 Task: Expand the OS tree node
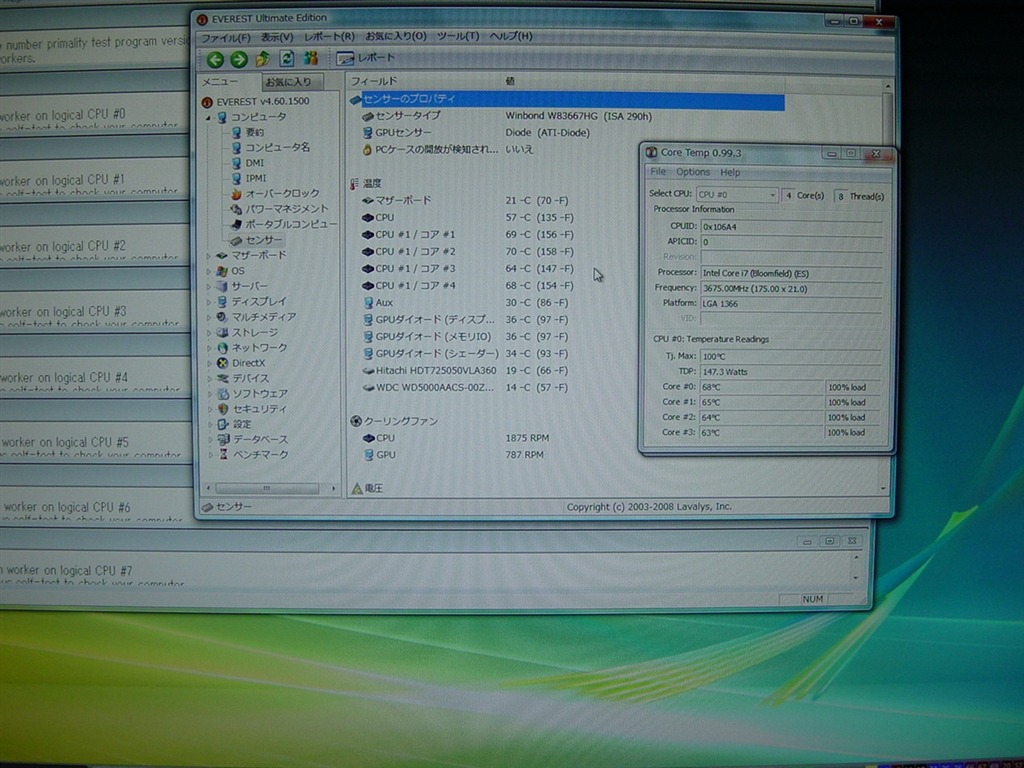click(x=209, y=271)
